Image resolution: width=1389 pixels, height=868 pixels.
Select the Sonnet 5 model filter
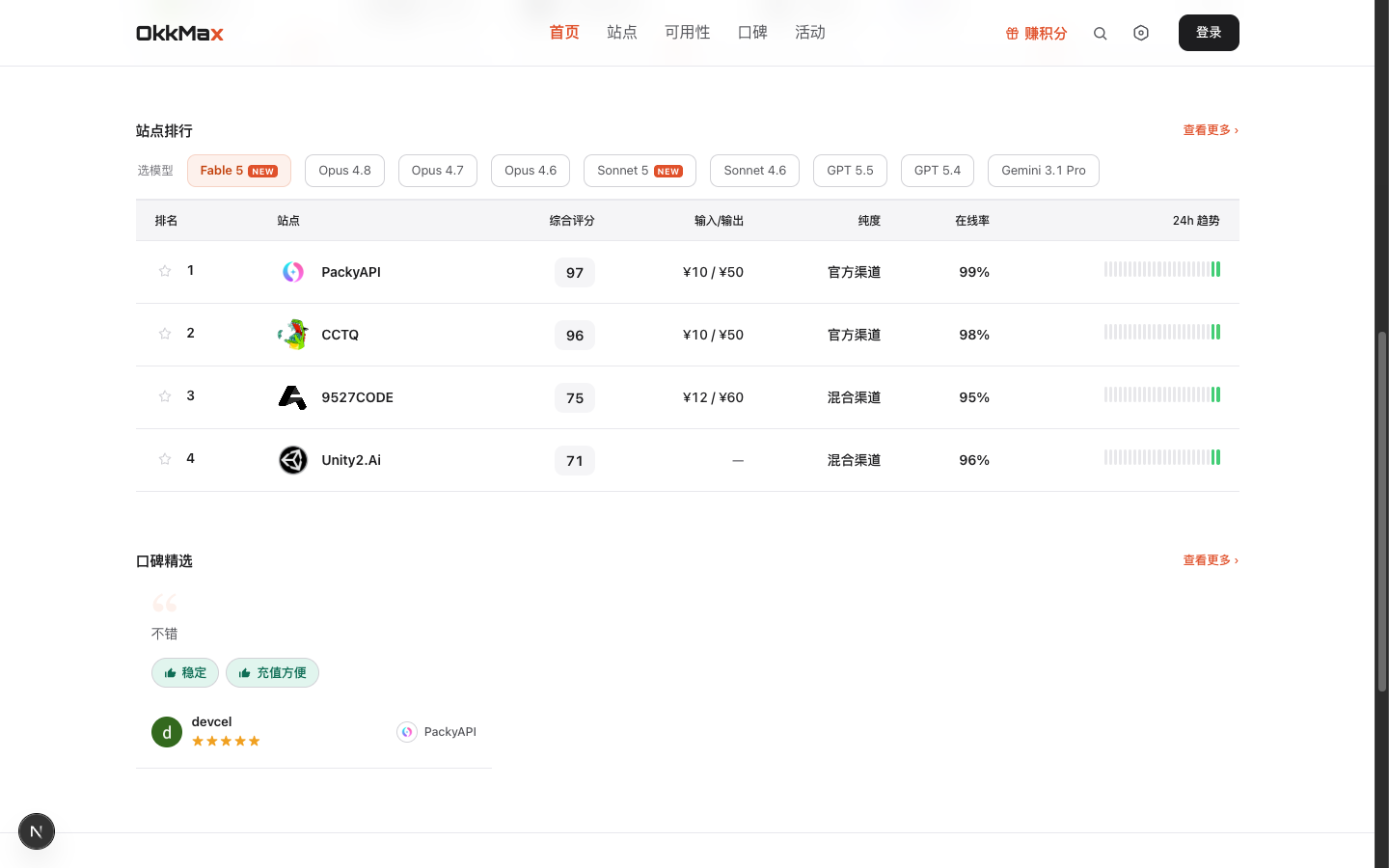(640, 171)
